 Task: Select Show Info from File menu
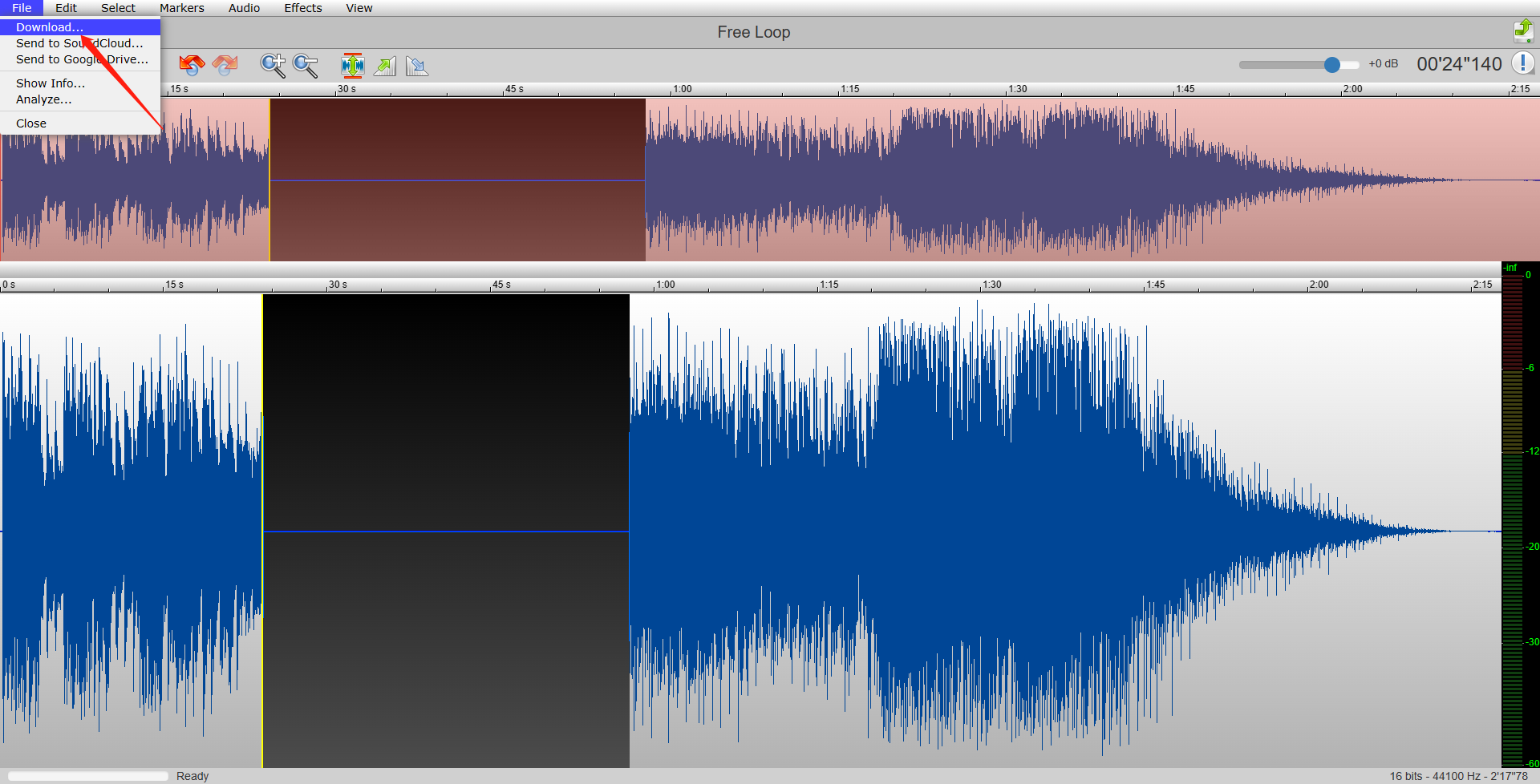(51, 83)
